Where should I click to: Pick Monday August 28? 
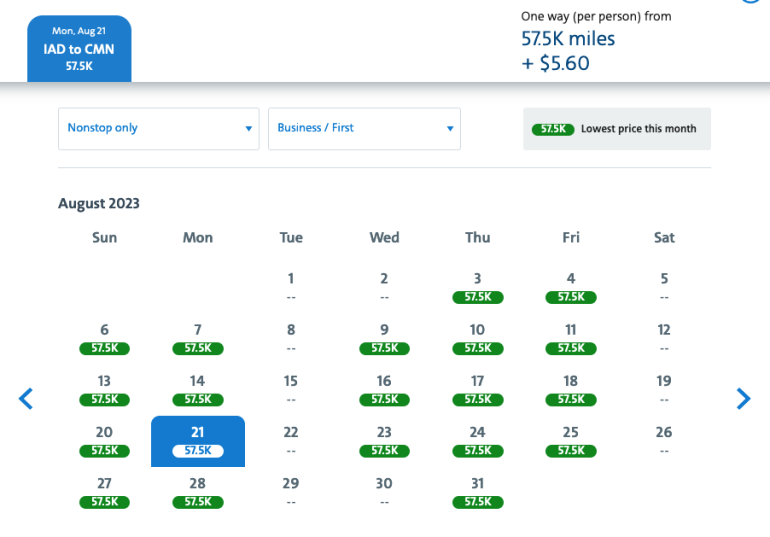(x=197, y=492)
